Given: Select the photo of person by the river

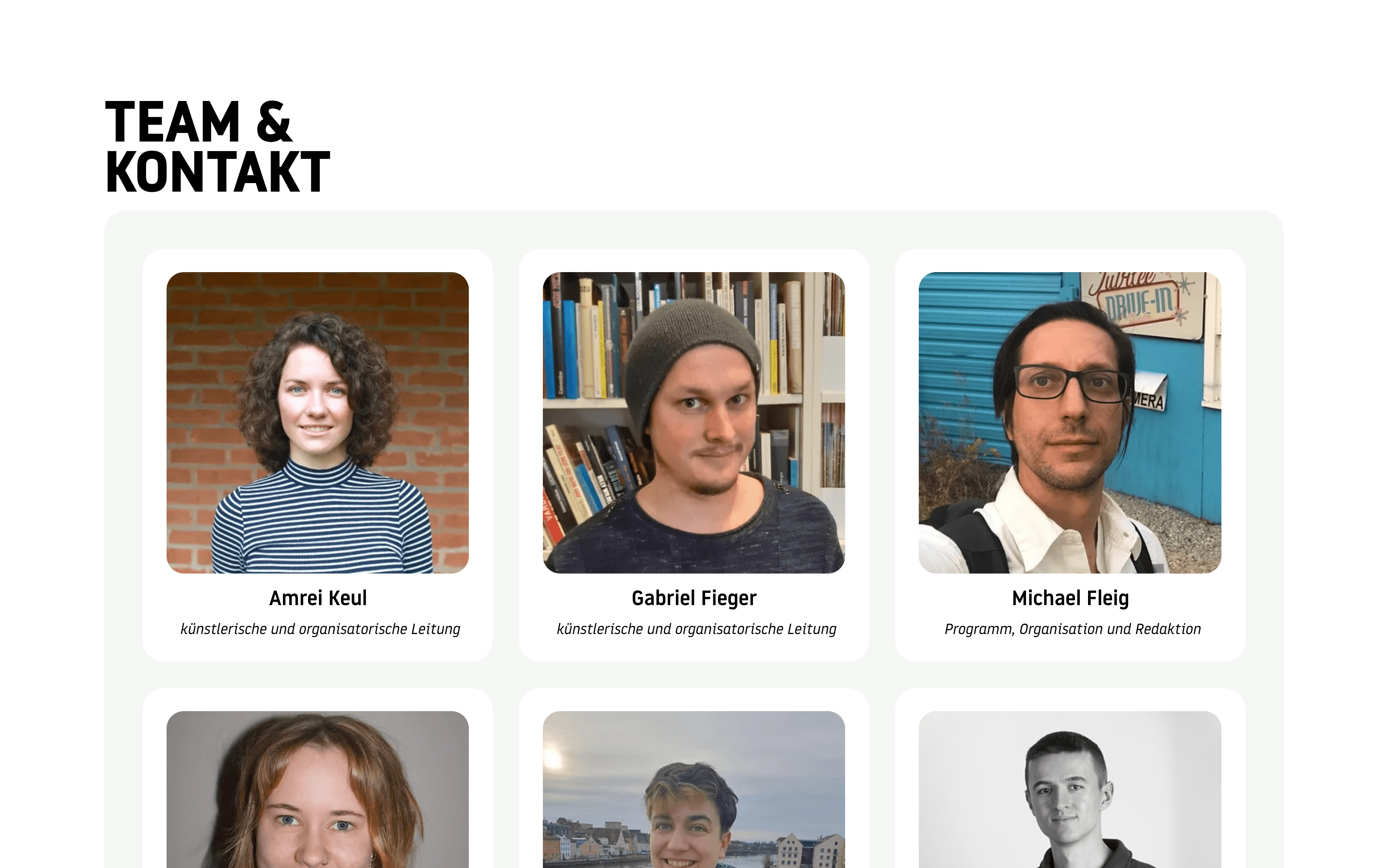Looking at the screenshot, I should [694, 789].
